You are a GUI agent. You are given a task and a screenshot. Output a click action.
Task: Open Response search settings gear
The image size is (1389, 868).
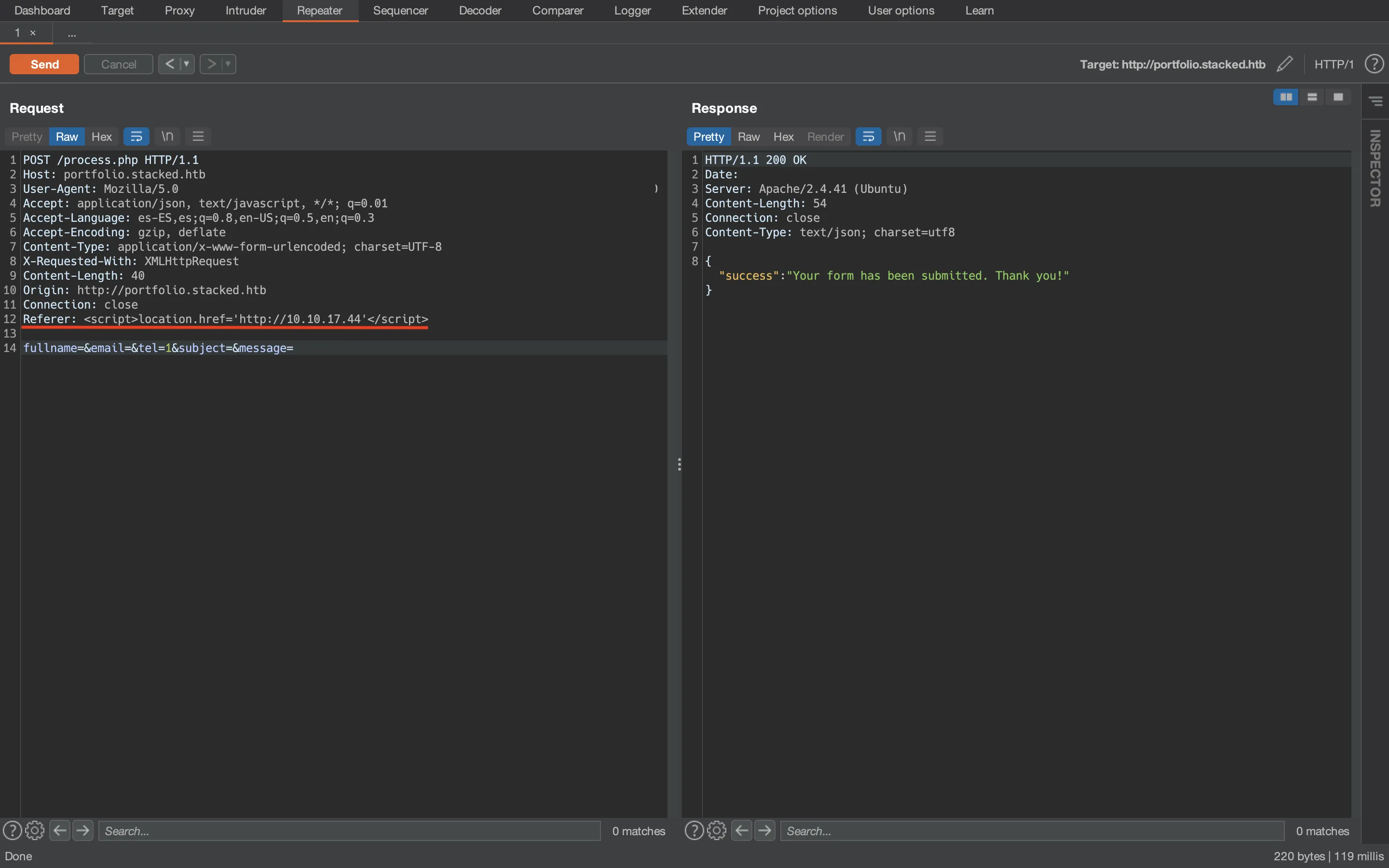[716, 831]
